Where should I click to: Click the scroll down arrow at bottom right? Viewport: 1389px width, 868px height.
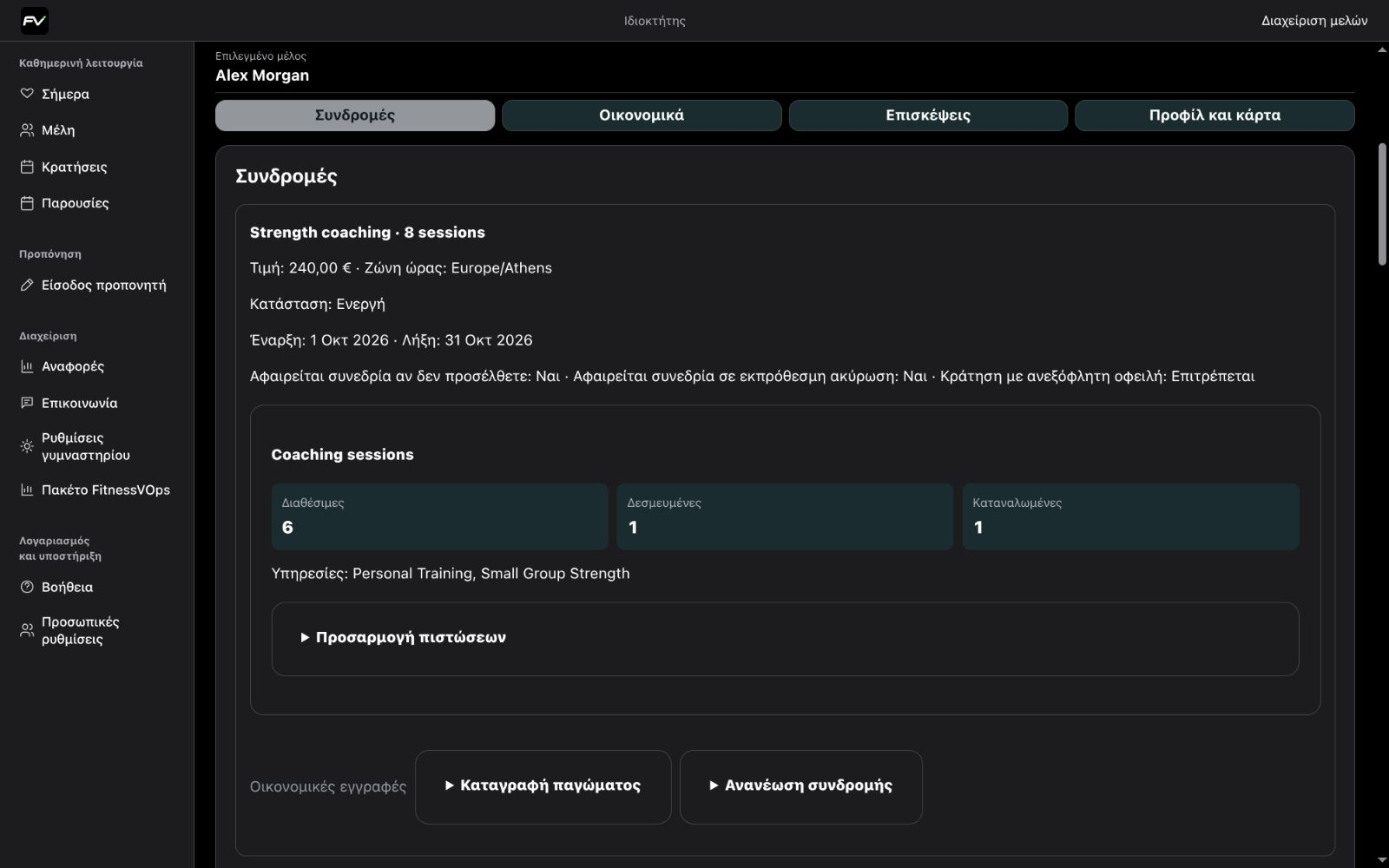(x=1382, y=860)
